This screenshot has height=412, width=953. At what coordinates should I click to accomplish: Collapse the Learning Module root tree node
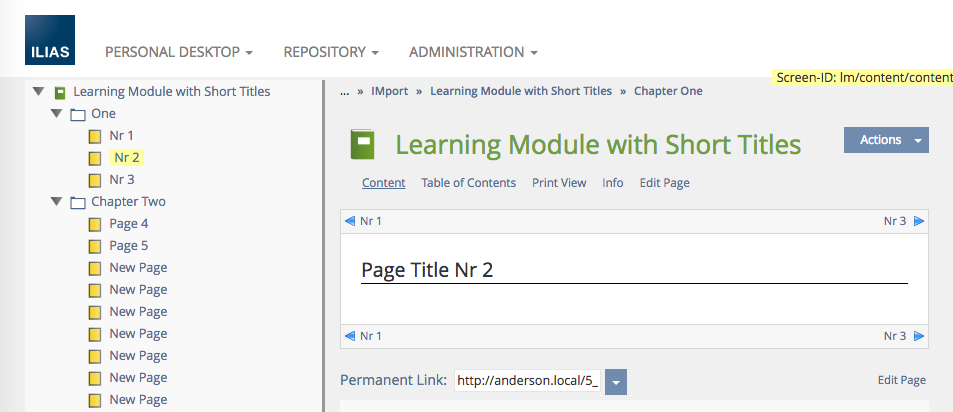coord(38,92)
